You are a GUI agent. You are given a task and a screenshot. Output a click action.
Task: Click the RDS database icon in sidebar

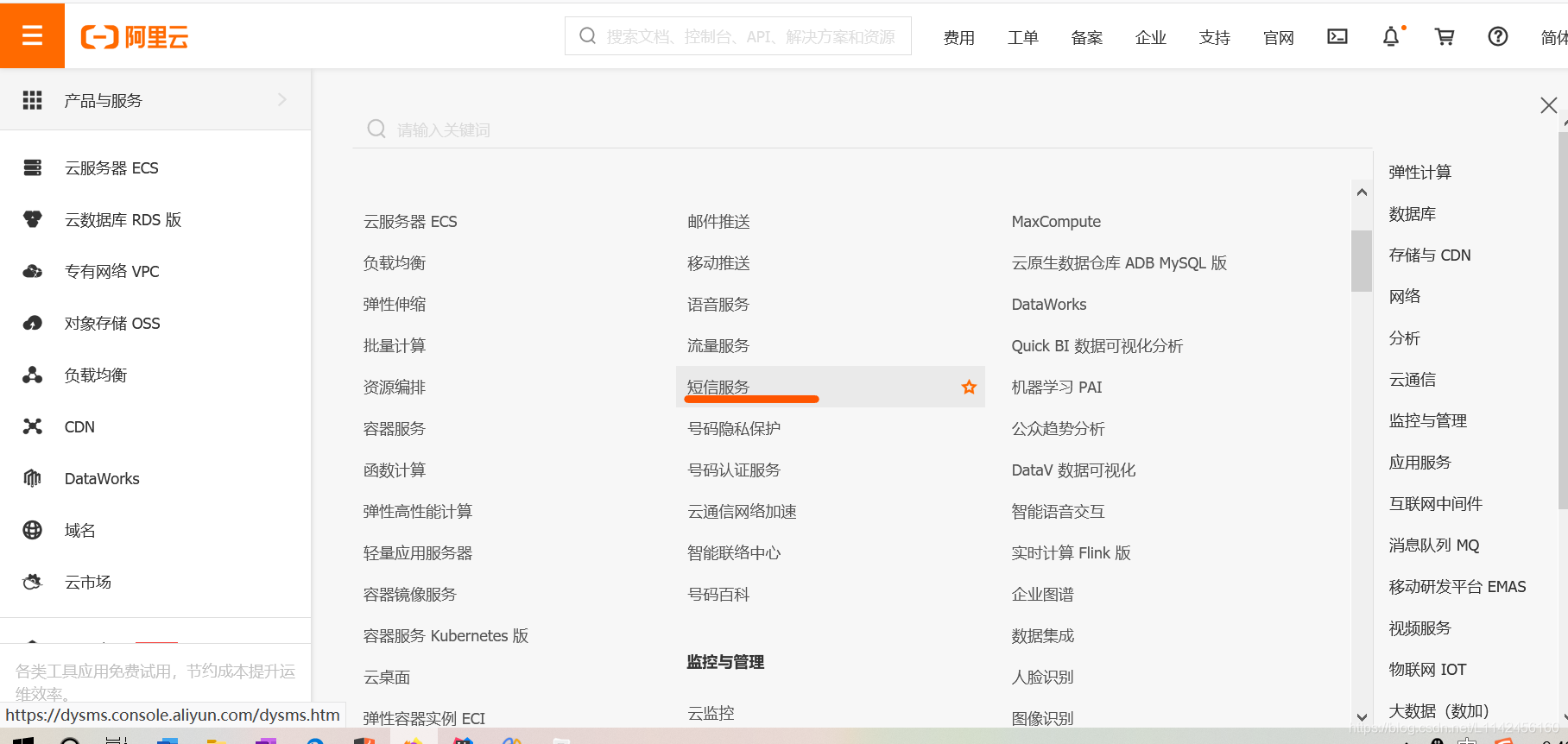coord(33,219)
